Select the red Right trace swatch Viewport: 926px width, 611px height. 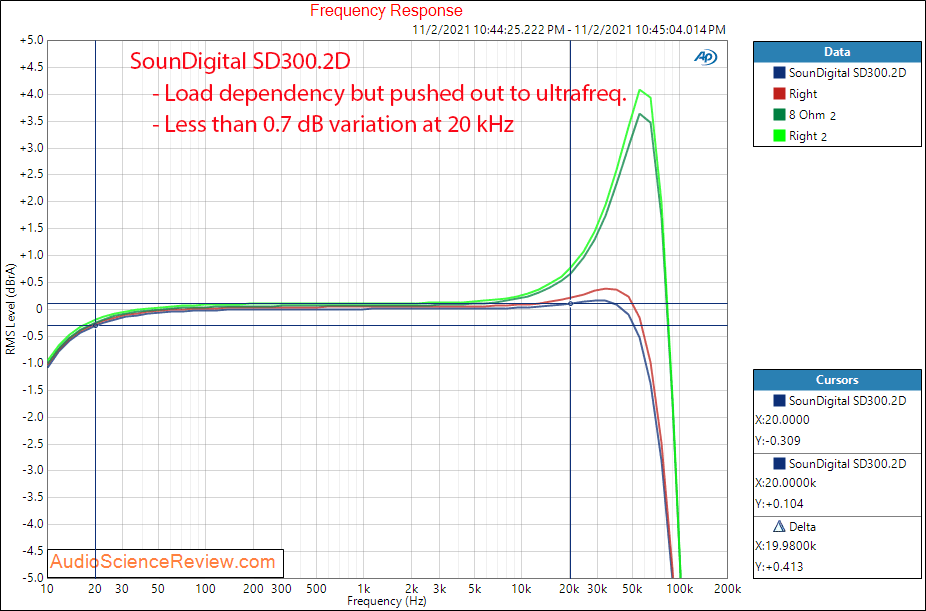pos(779,94)
